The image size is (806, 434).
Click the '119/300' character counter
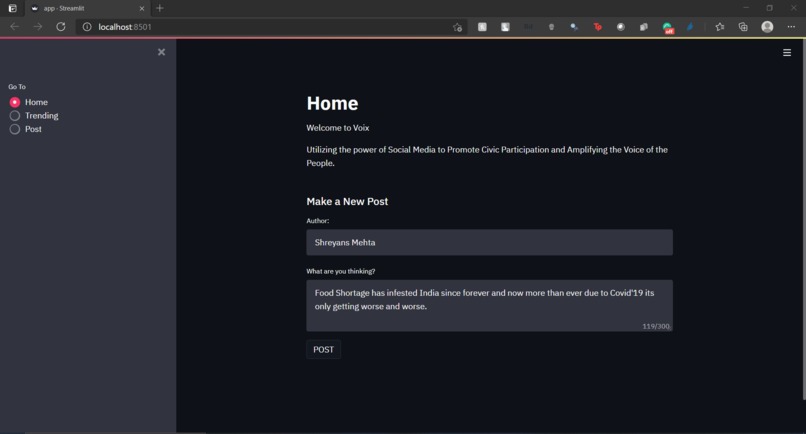pyautogui.click(x=656, y=326)
